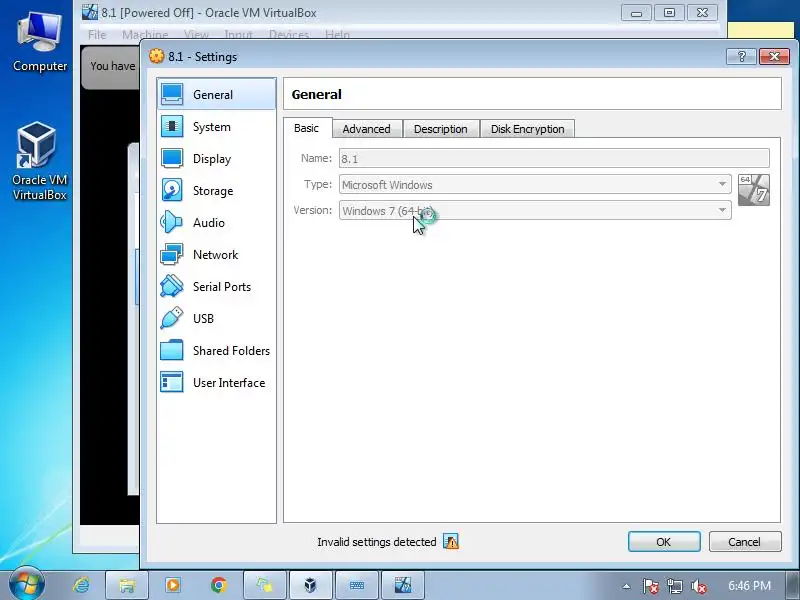Open the on-screen keyboard taskbar icon
Image resolution: width=800 pixels, height=600 pixels.
[357, 585]
